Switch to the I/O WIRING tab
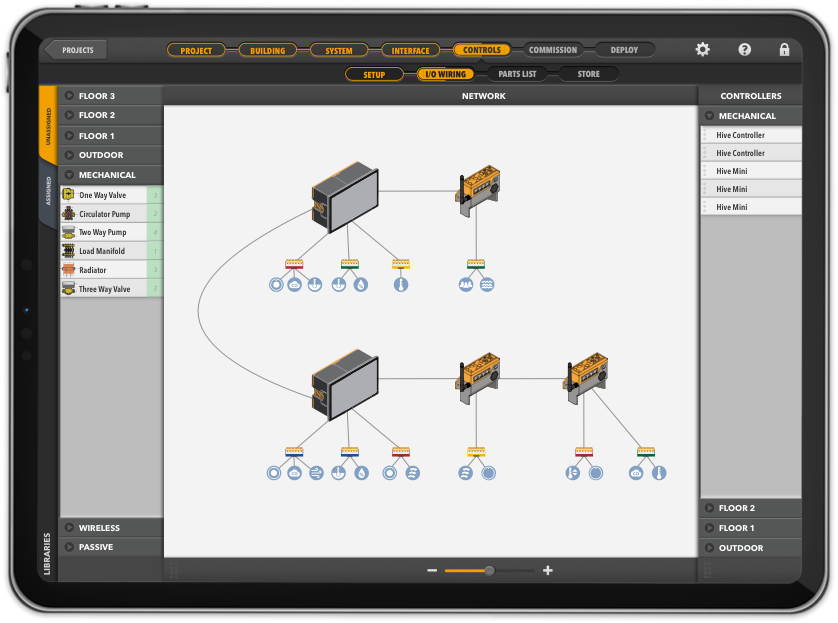The height and width of the screenshot is (623, 838). 444,73
